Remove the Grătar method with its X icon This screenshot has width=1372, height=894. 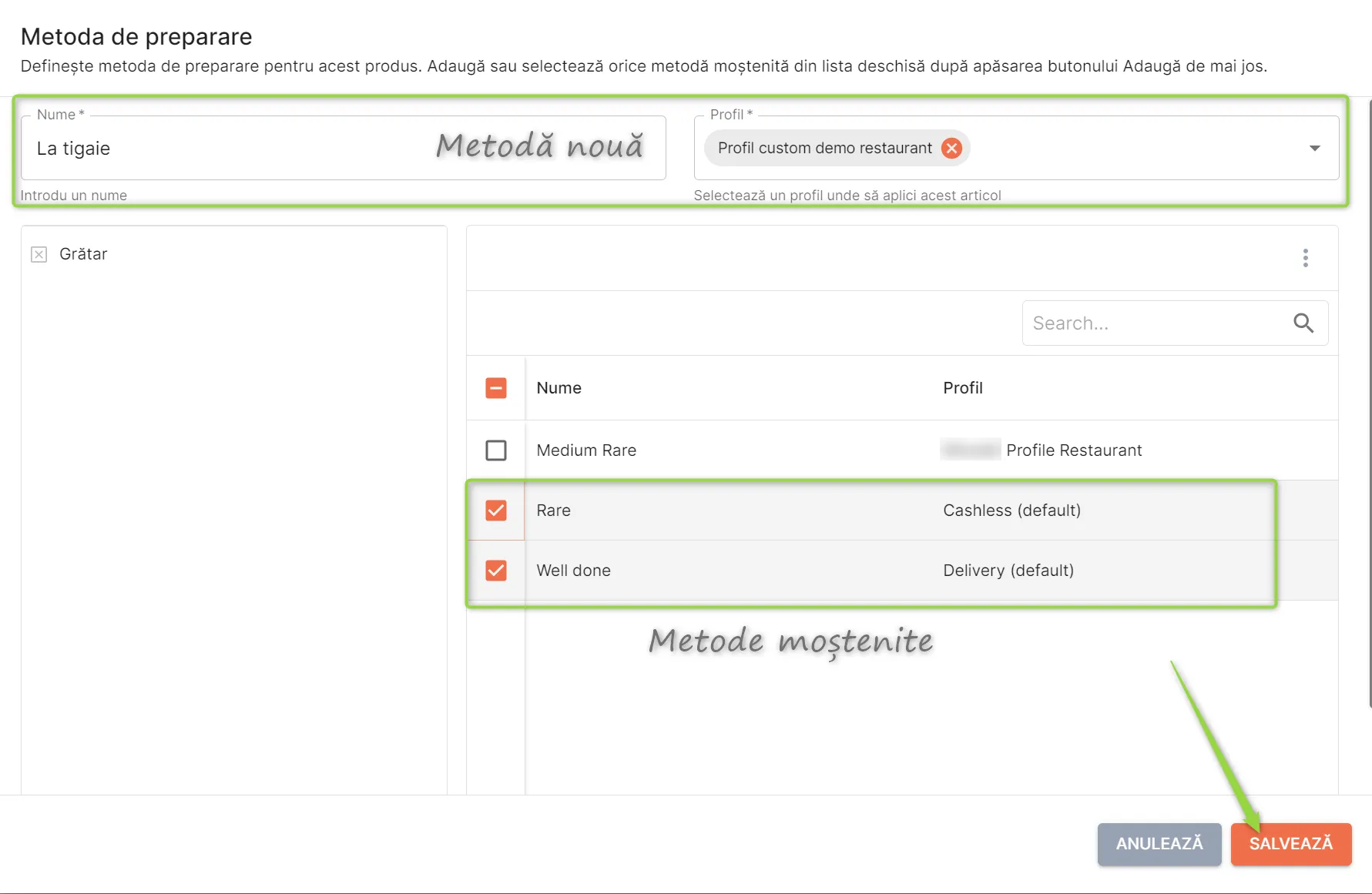pos(39,254)
